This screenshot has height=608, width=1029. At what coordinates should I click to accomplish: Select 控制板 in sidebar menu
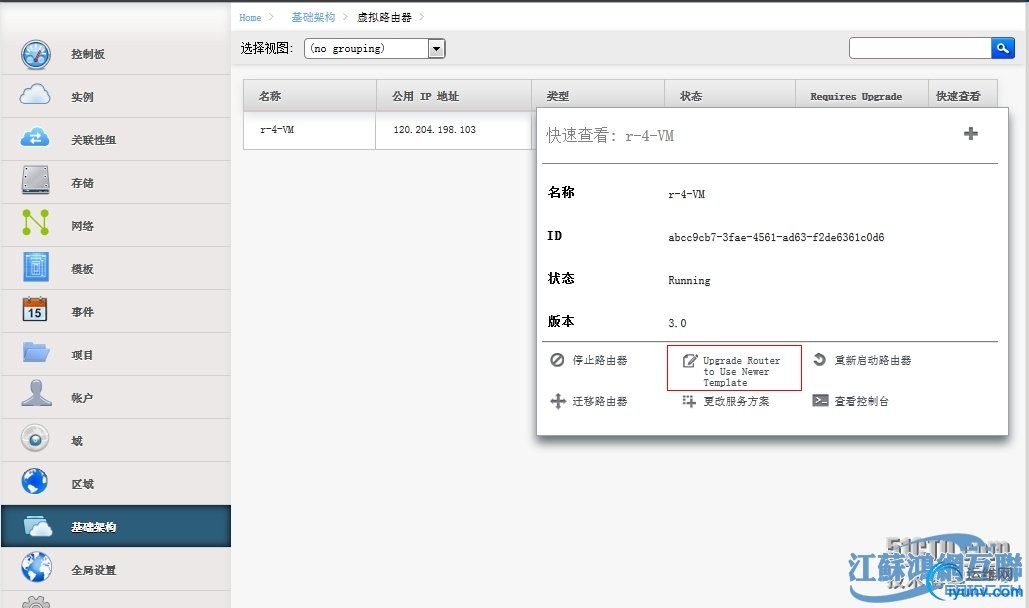point(116,54)
